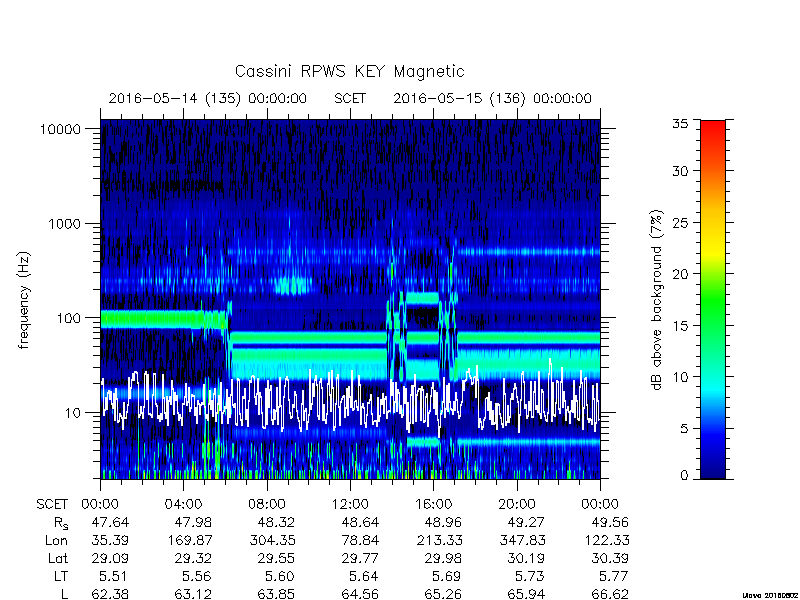Select the Rs value 49.56

pos(610,522)
